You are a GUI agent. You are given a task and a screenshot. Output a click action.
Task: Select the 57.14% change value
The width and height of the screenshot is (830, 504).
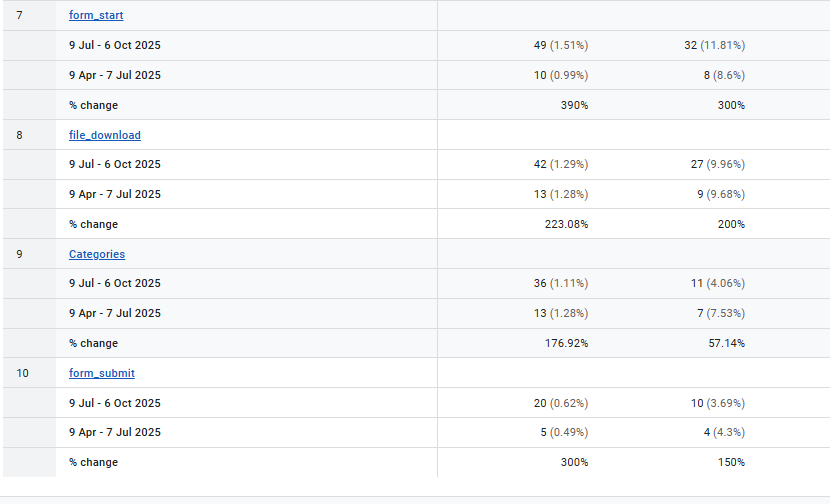[725, 343]
